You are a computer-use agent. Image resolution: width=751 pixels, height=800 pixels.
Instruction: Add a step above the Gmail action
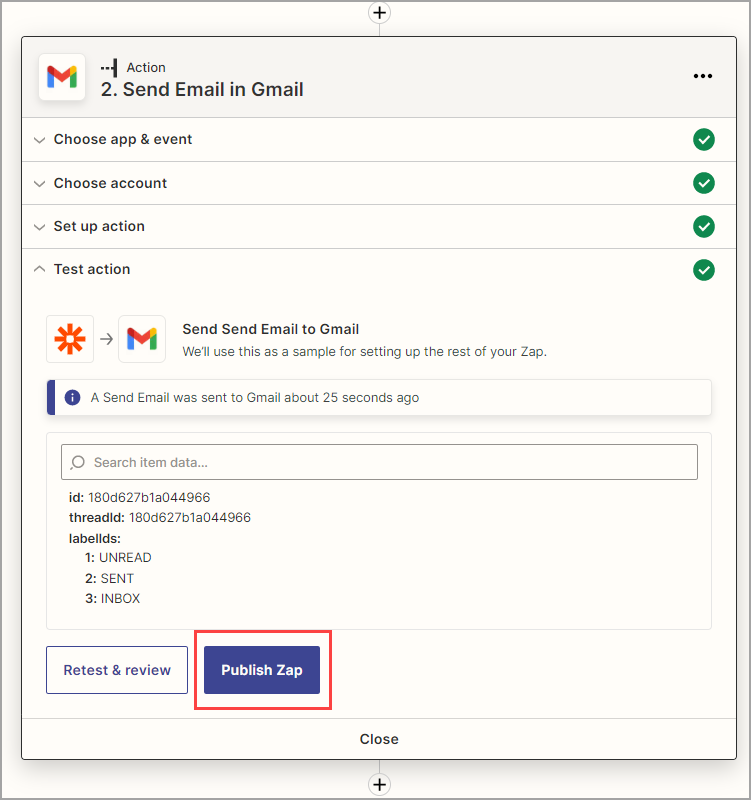(379, 12)
